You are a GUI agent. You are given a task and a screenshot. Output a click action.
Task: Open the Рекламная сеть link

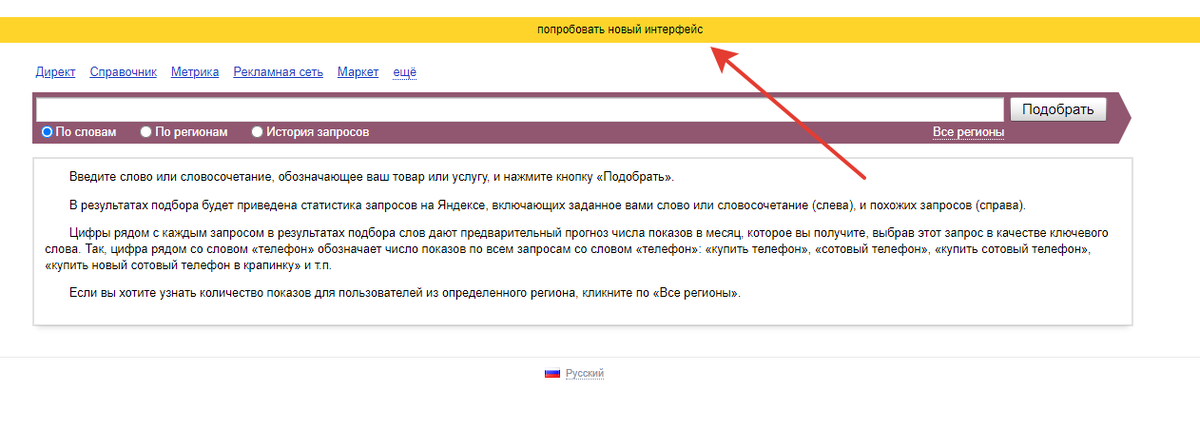[x=278, y=72]
